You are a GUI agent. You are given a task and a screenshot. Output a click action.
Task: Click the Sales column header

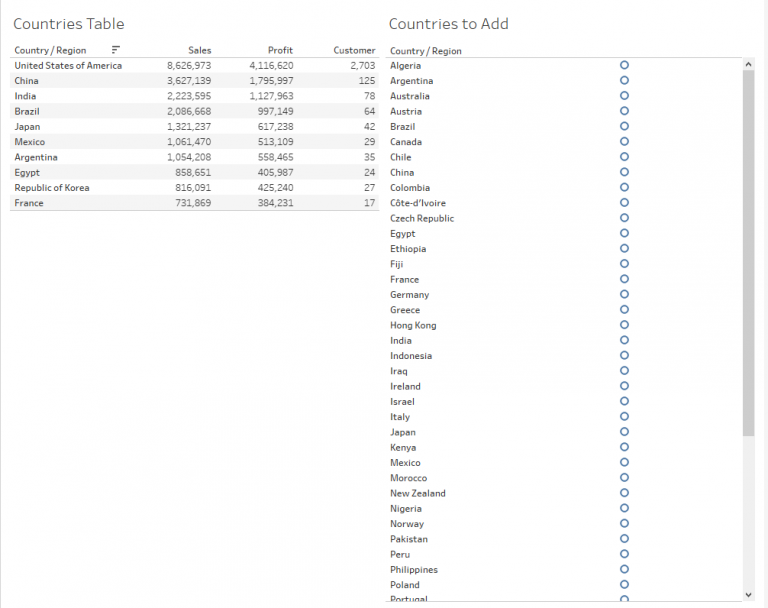199,50
